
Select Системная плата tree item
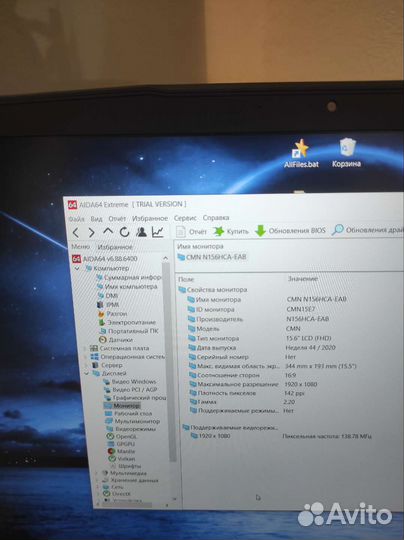point(120,348)
